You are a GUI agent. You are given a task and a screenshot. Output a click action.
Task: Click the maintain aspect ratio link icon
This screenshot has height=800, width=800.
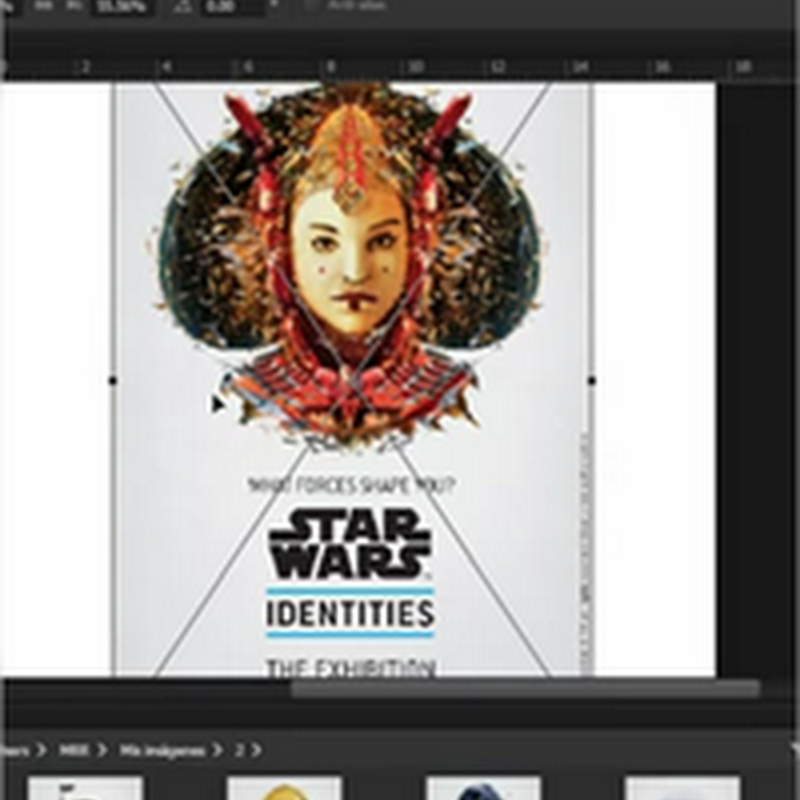(x=45, y=6)
